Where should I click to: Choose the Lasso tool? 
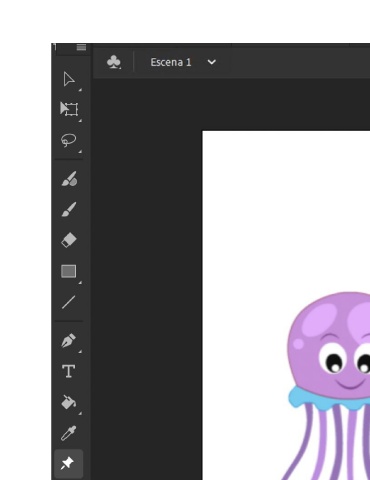click(x=69, y=140)
